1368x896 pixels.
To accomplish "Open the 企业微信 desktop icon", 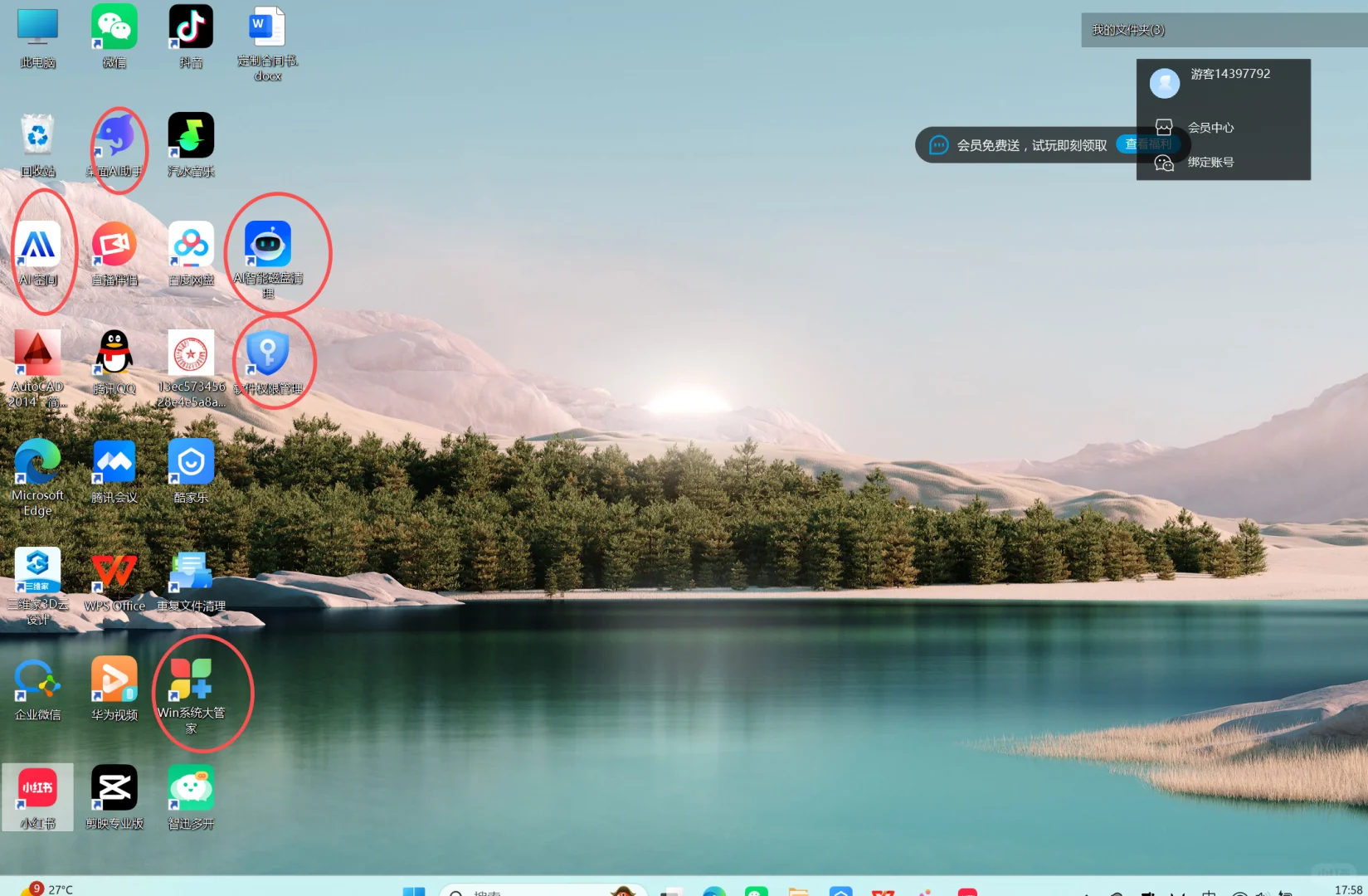I will pyautogui.click(x=38, y=689).
